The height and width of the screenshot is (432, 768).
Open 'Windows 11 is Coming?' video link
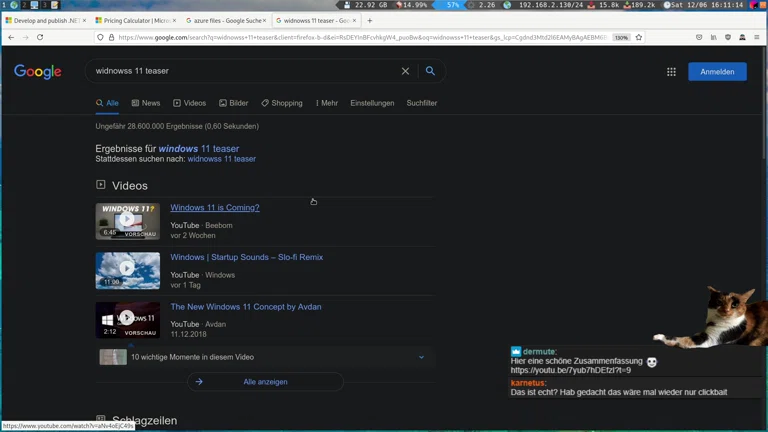215,207
